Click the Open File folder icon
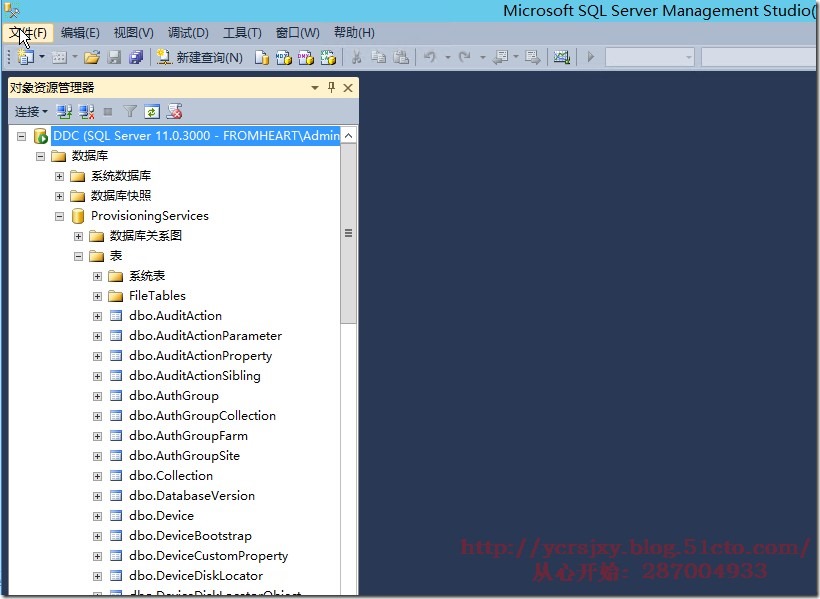Image resolution: width=820 pixels, height=599 pixels. pyautogui.click(x=92, y=57)
